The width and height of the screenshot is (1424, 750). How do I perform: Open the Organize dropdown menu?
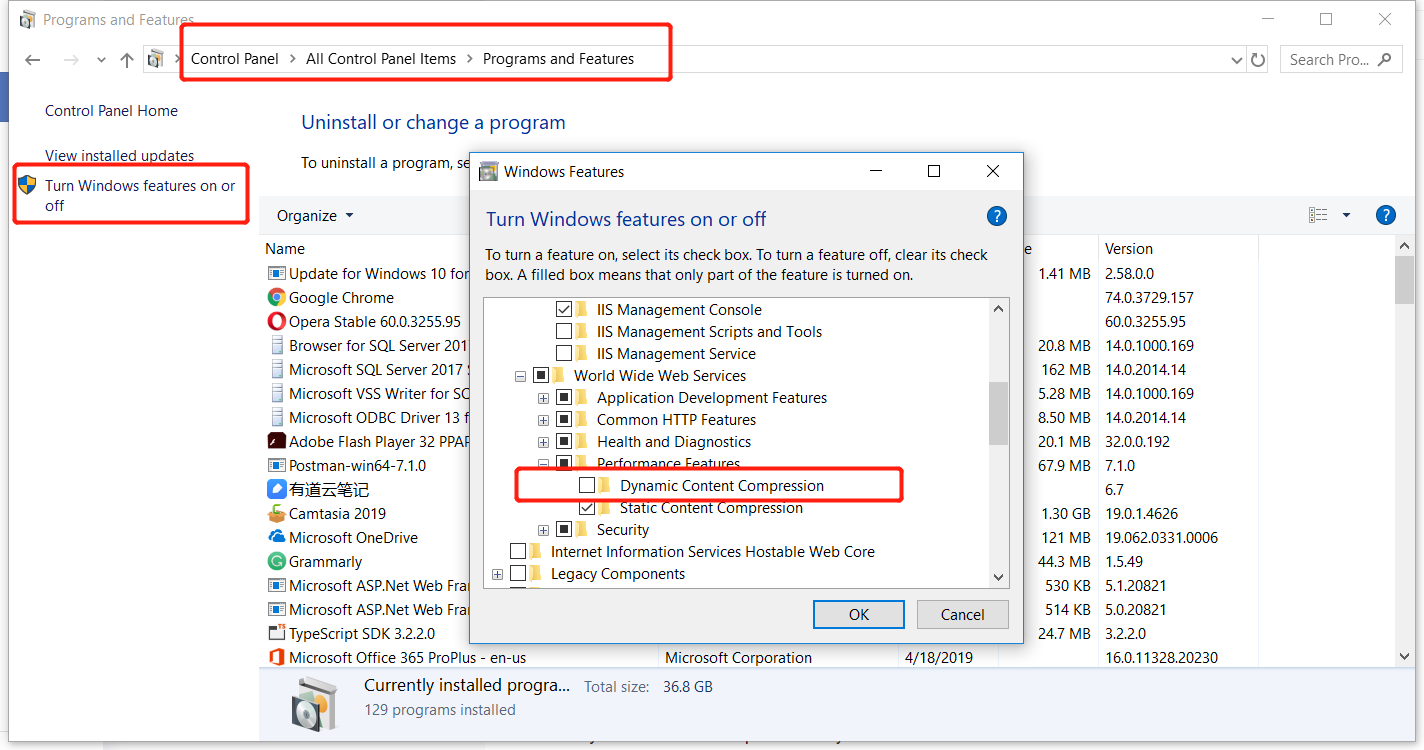pos(315,216)
